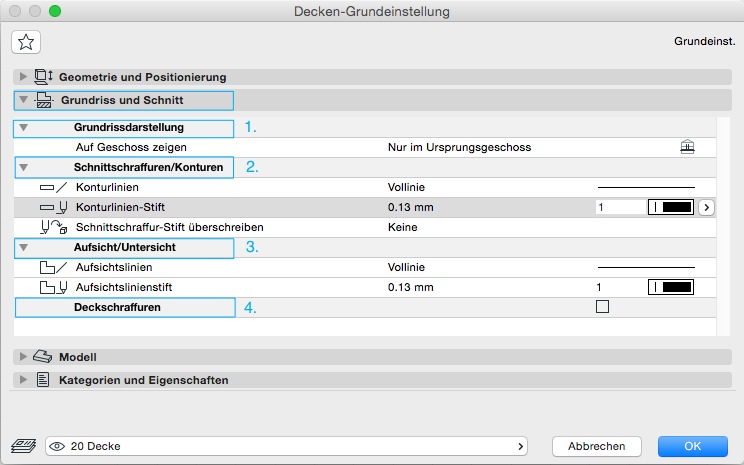Click the Geometrie und Positionierung panel icon
This screenshot has width=744, height=465.
44,77
